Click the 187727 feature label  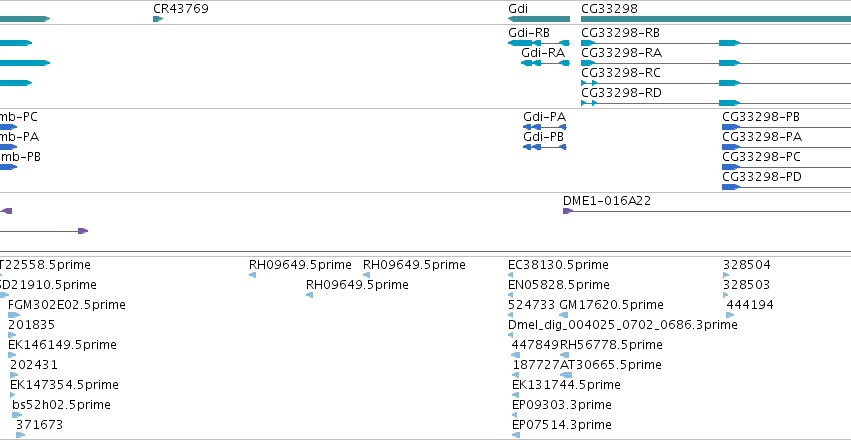click(x=536, y=365)
